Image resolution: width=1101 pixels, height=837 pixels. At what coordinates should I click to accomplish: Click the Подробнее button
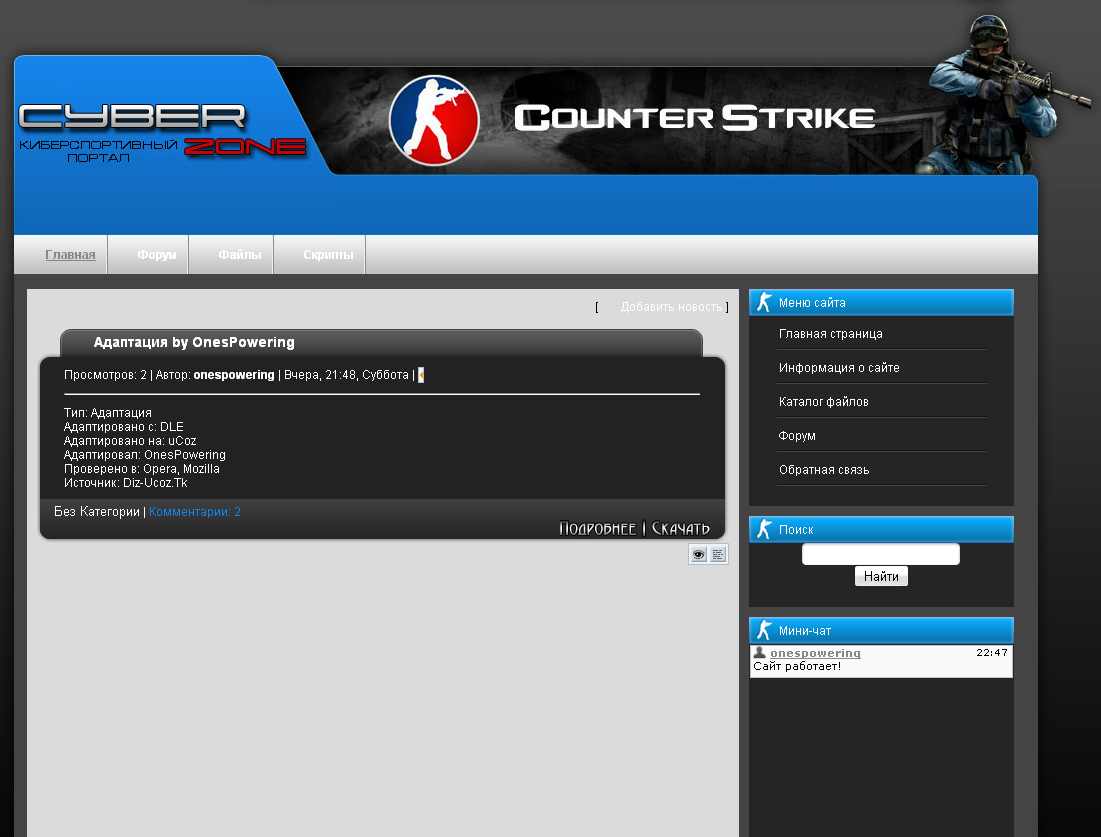tap(598, 528)
